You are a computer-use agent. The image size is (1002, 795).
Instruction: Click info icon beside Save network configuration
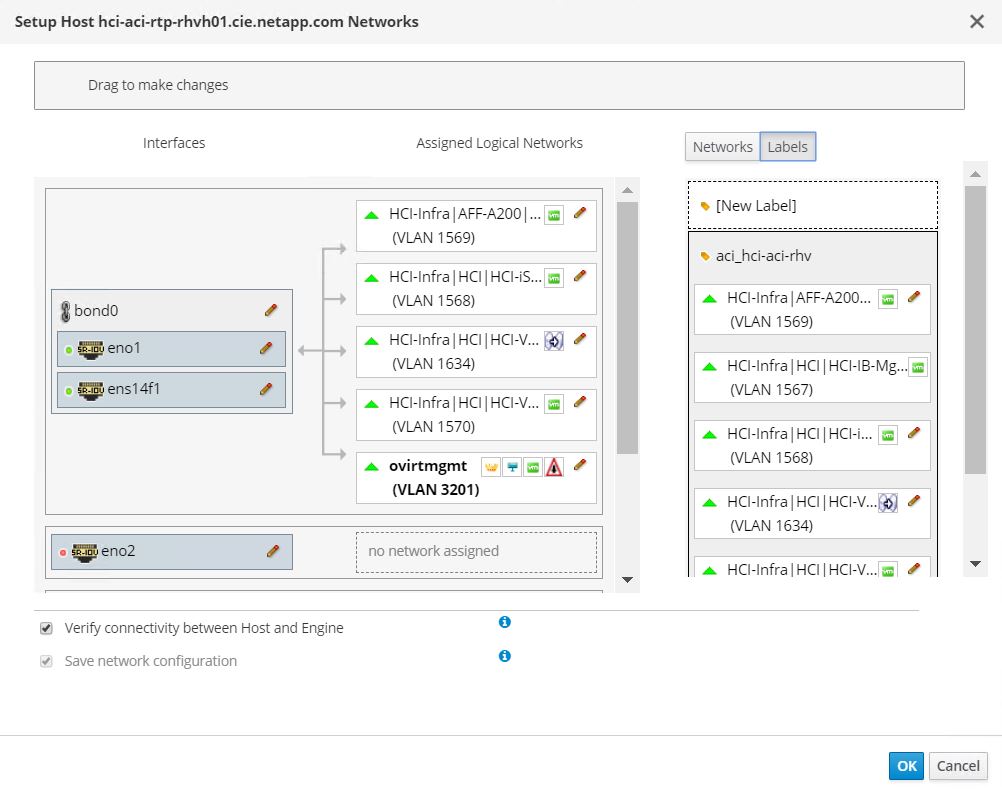[505, 656]
